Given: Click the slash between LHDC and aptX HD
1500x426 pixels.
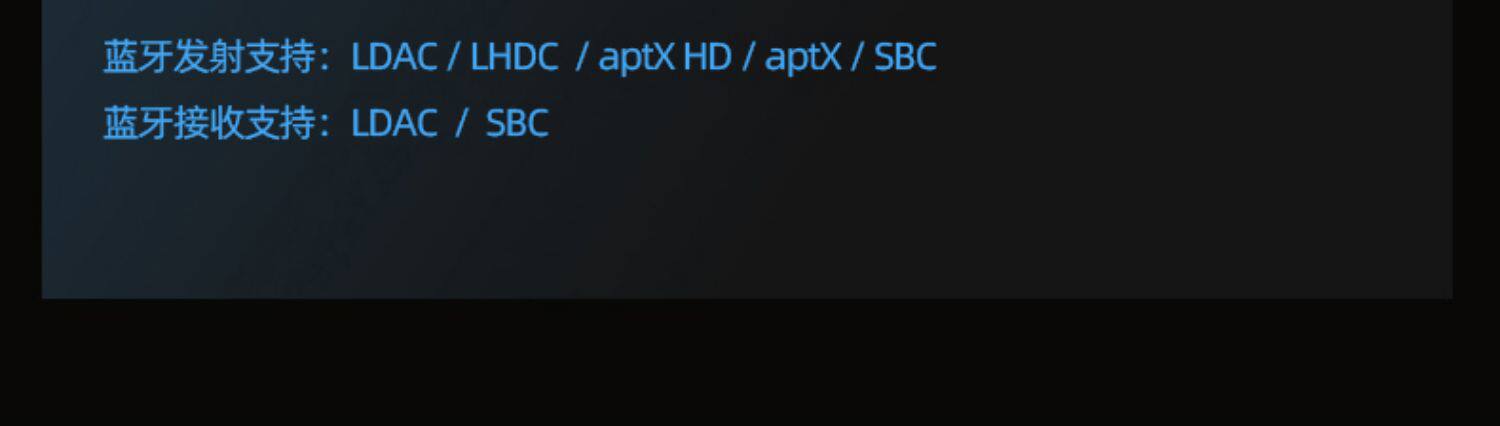Looking at the screenshot, I should [581, 57].
